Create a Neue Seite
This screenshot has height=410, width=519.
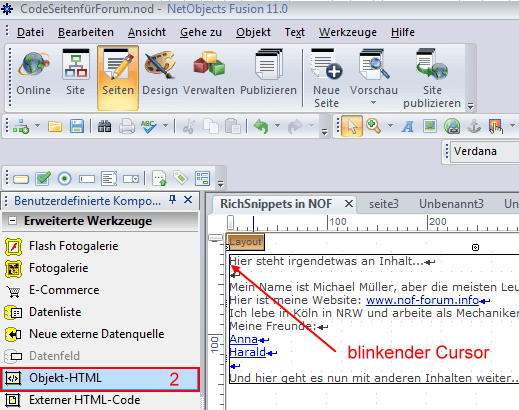(x=326, y=78)
